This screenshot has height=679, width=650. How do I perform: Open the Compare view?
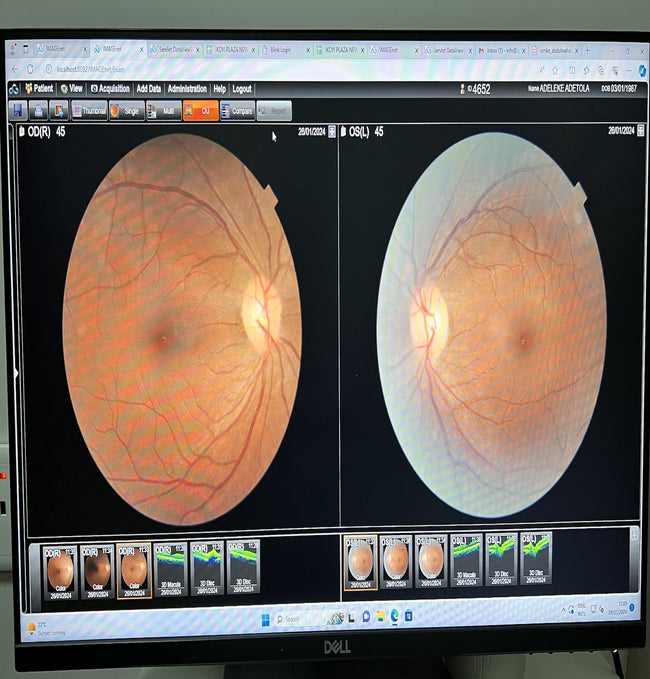point(236,111)
